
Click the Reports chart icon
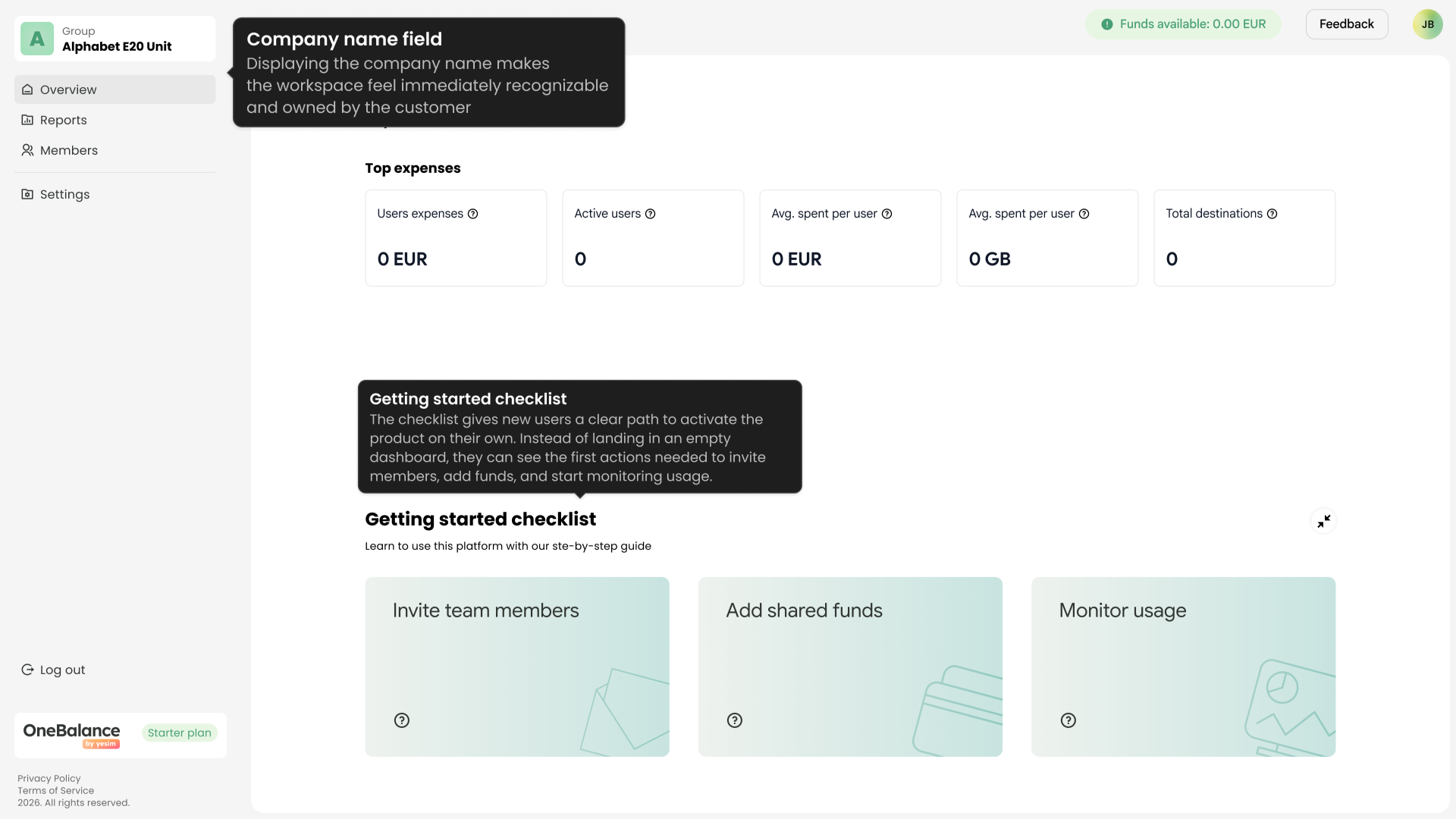pyautogui.click(x=27, y=120)
